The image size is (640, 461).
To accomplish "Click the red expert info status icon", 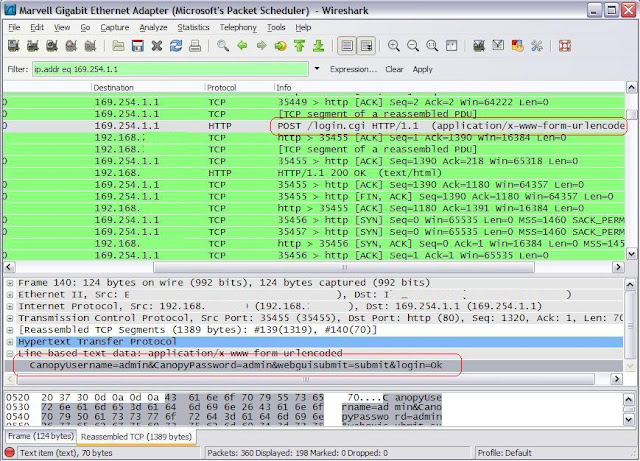I will (x=9, y=452).
